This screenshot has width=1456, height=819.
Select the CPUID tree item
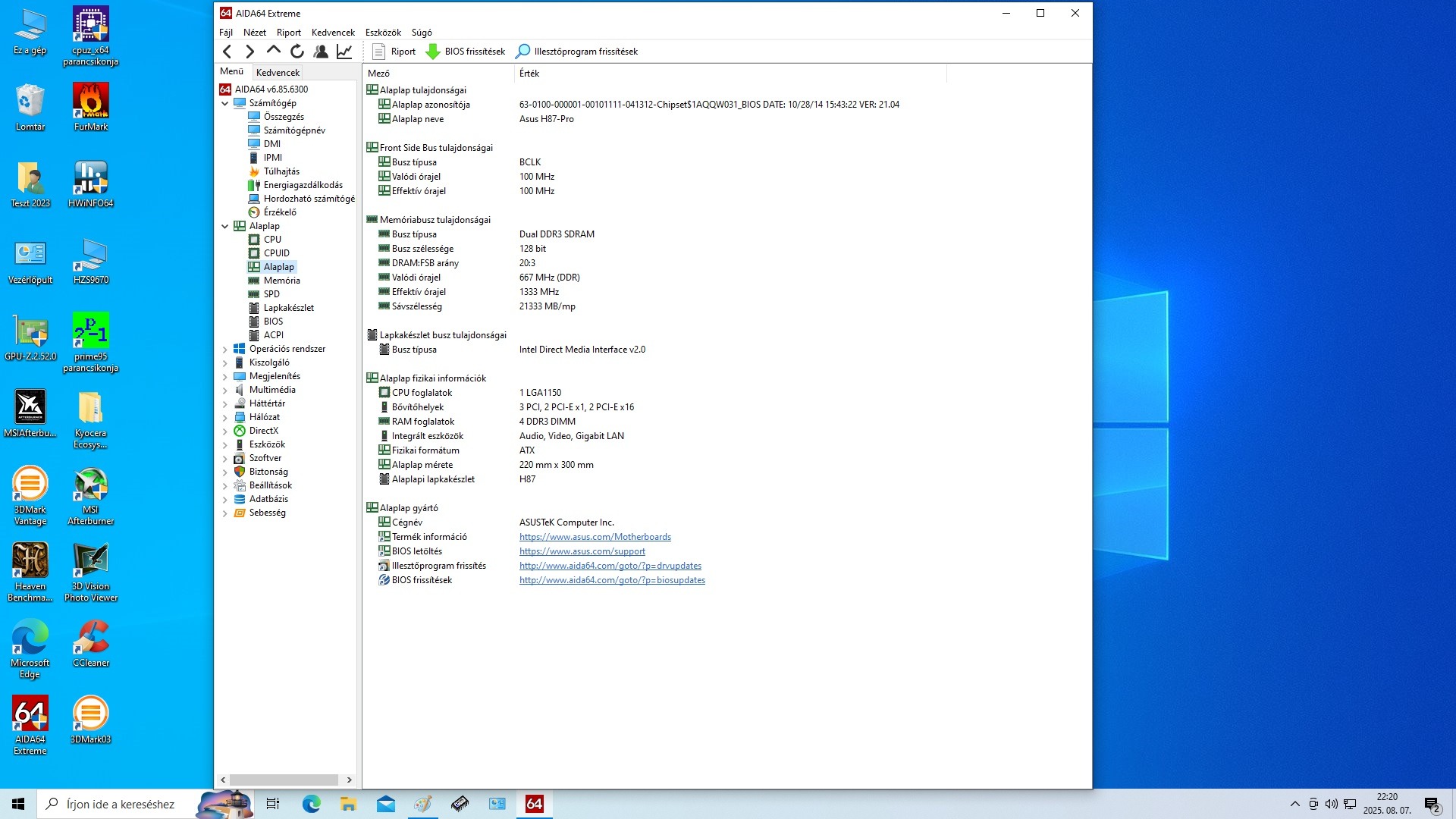[276, 253]
